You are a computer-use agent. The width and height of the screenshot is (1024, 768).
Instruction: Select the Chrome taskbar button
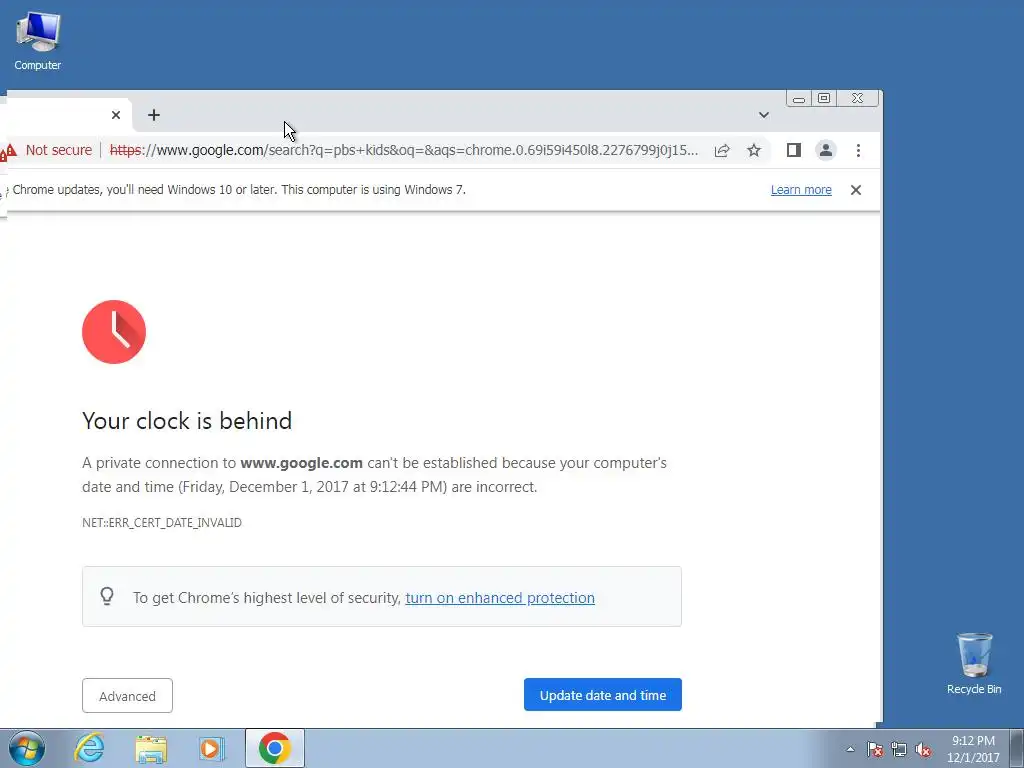pyautogui.click(x=275, y=748)
